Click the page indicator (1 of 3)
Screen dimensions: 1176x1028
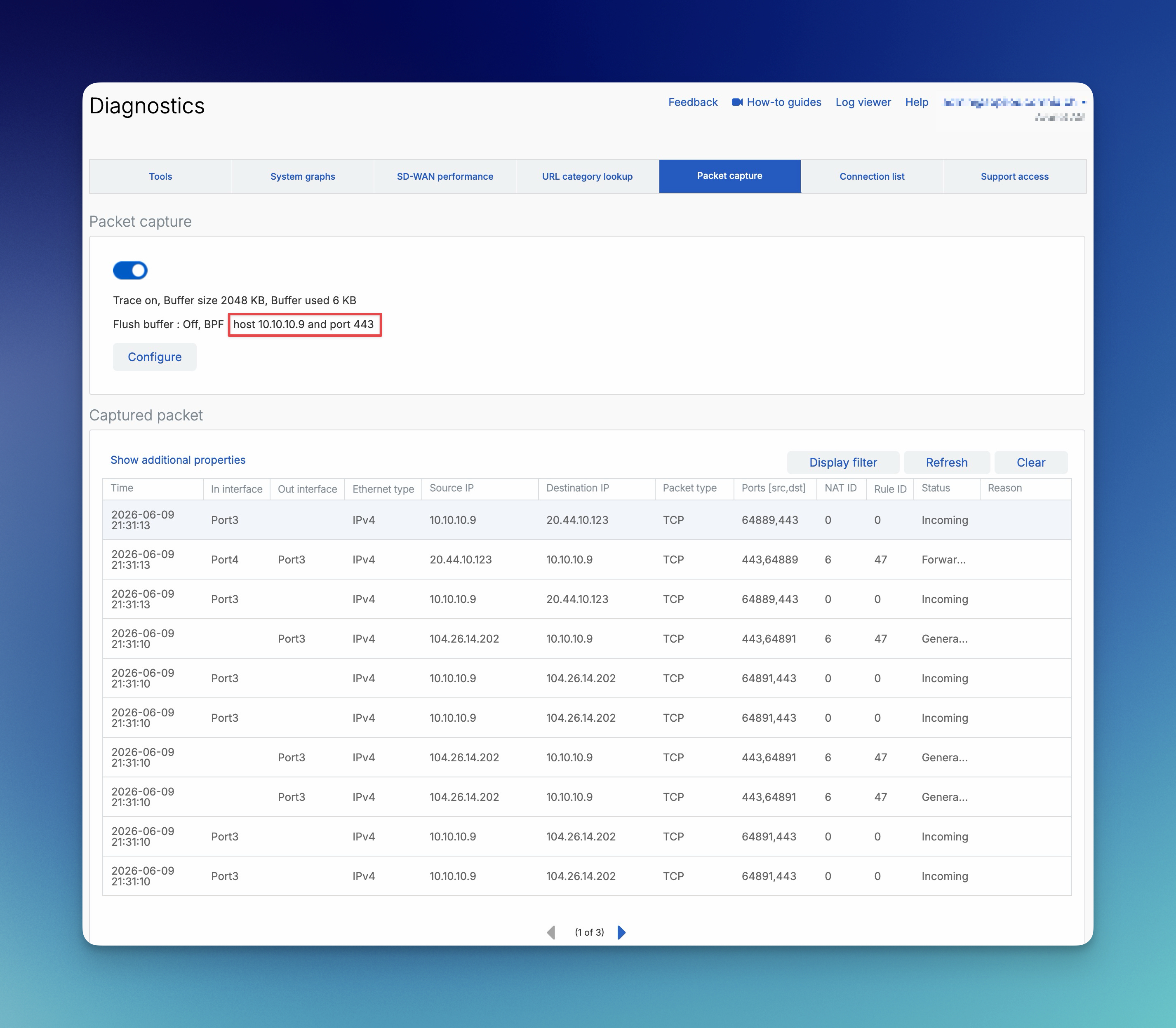(589, 932)
